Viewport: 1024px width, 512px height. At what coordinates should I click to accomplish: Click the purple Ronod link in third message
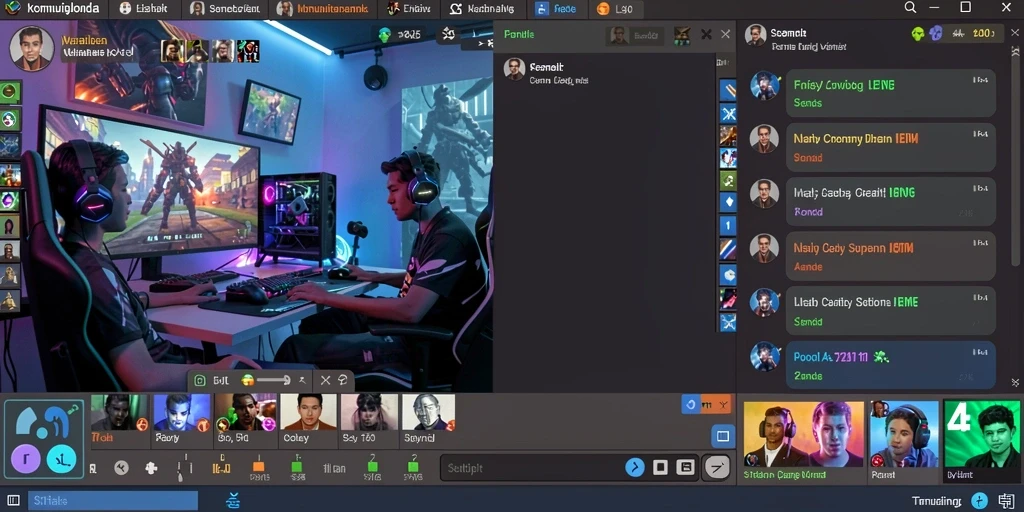(x=808, y=212)
